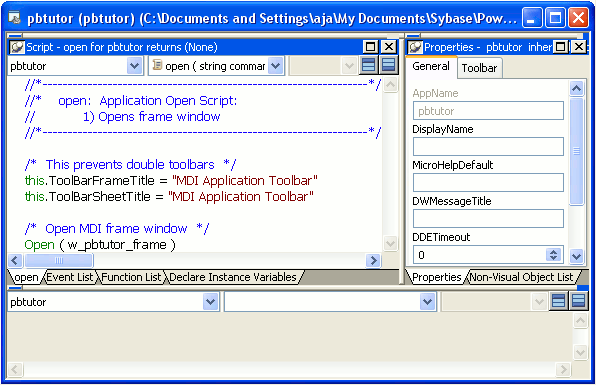Switch to the General properties tab
This screenshot has width=596, height=385.
(431, 67)
